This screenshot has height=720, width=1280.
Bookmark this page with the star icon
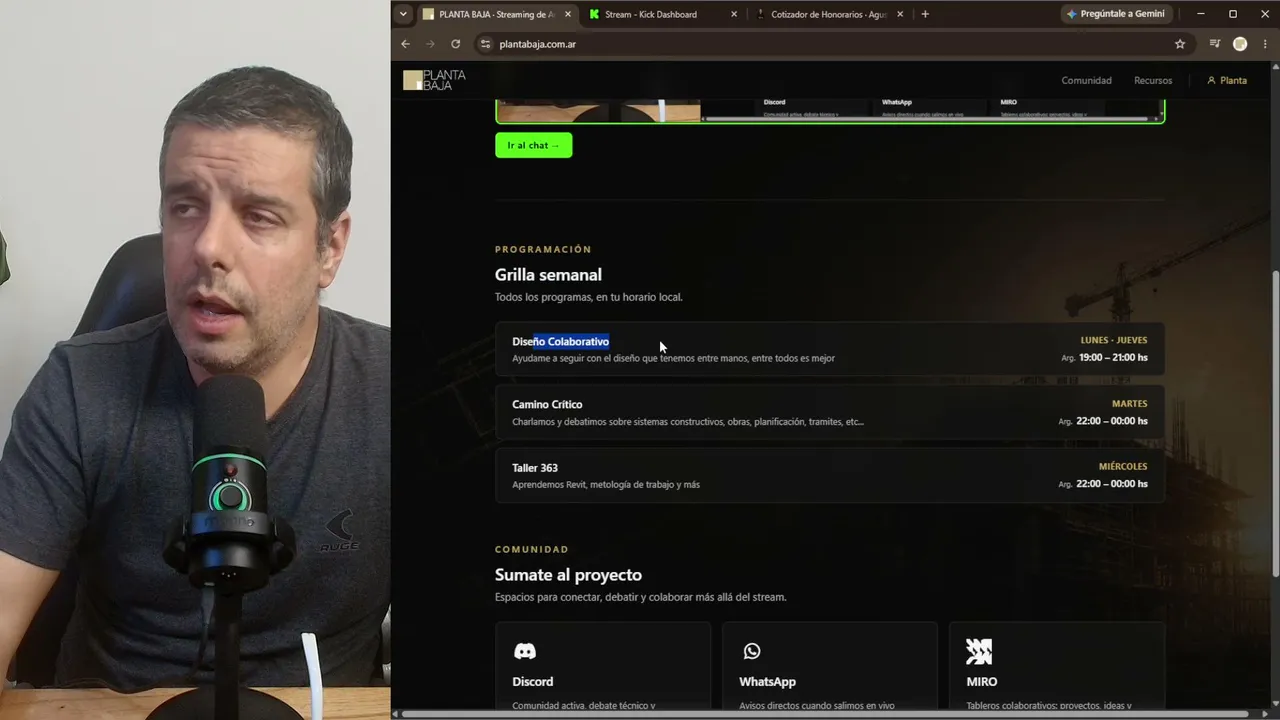[x=1180, y=44]
